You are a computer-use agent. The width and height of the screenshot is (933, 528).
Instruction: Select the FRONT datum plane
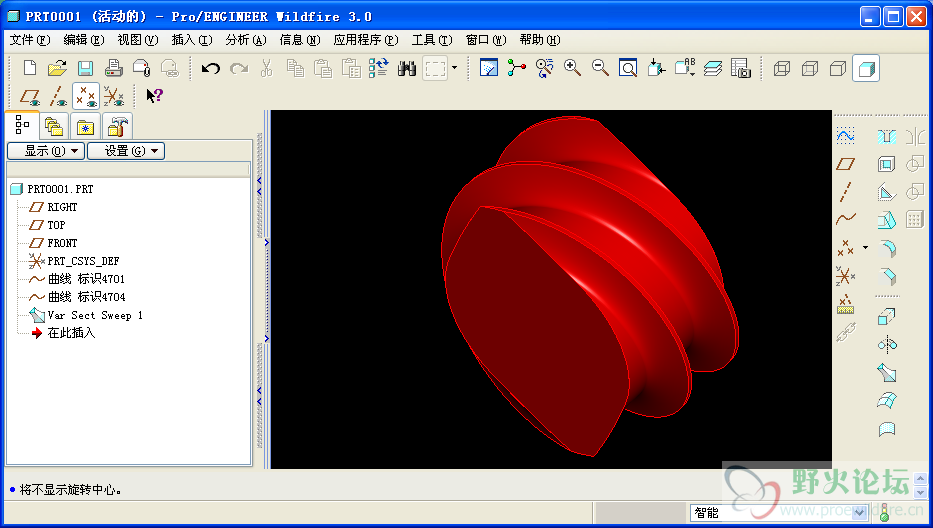[62, 243]
